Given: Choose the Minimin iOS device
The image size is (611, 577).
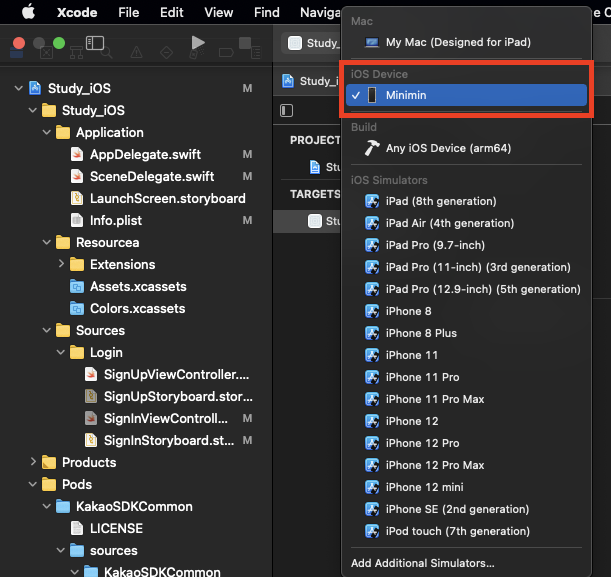Looking at the screenshot, I should [466, 95].
